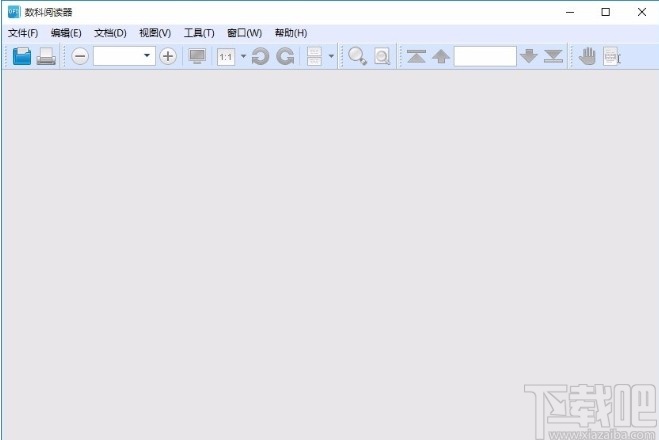
Task: Choose the page layout mode icon
Action: pos(314,56)
